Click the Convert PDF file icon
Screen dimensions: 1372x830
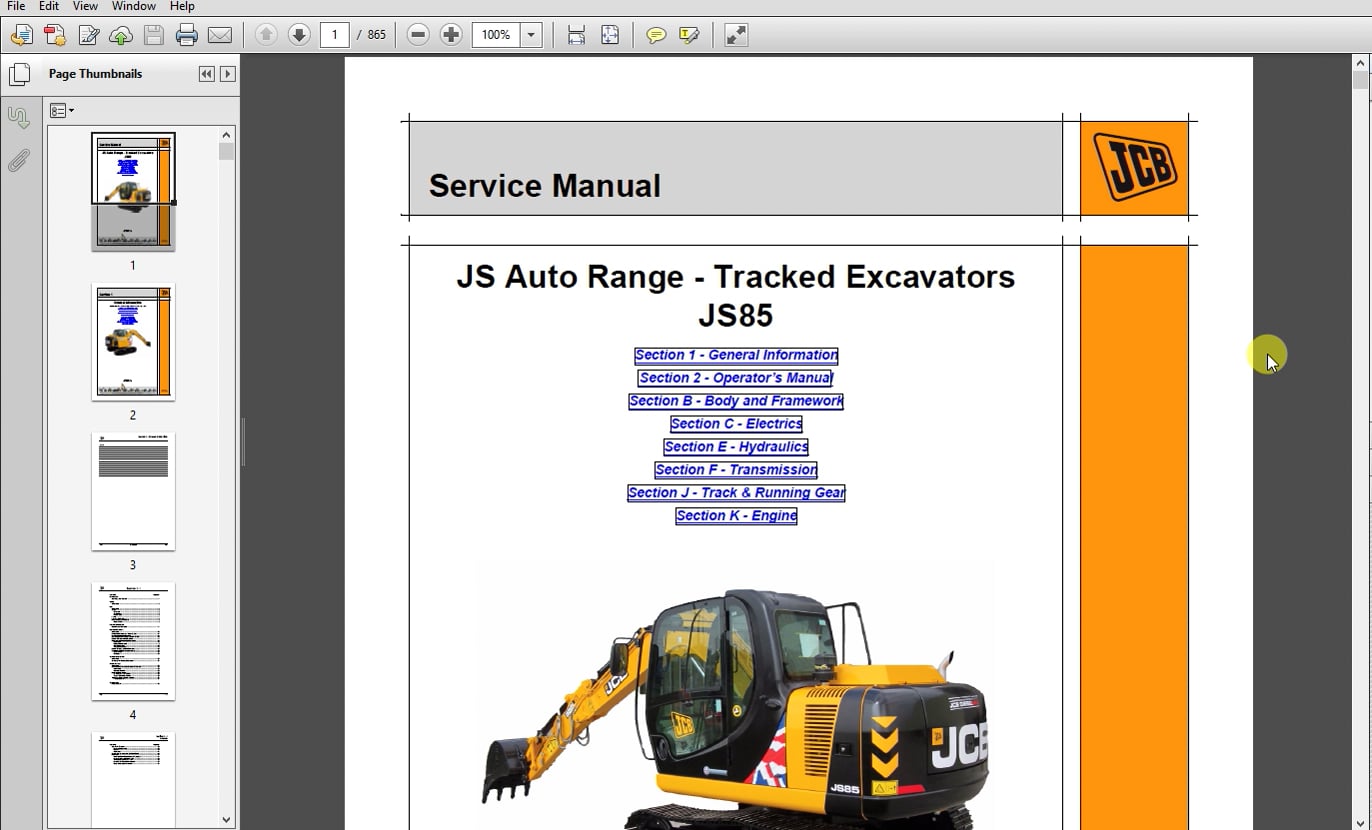coord(55,35)
